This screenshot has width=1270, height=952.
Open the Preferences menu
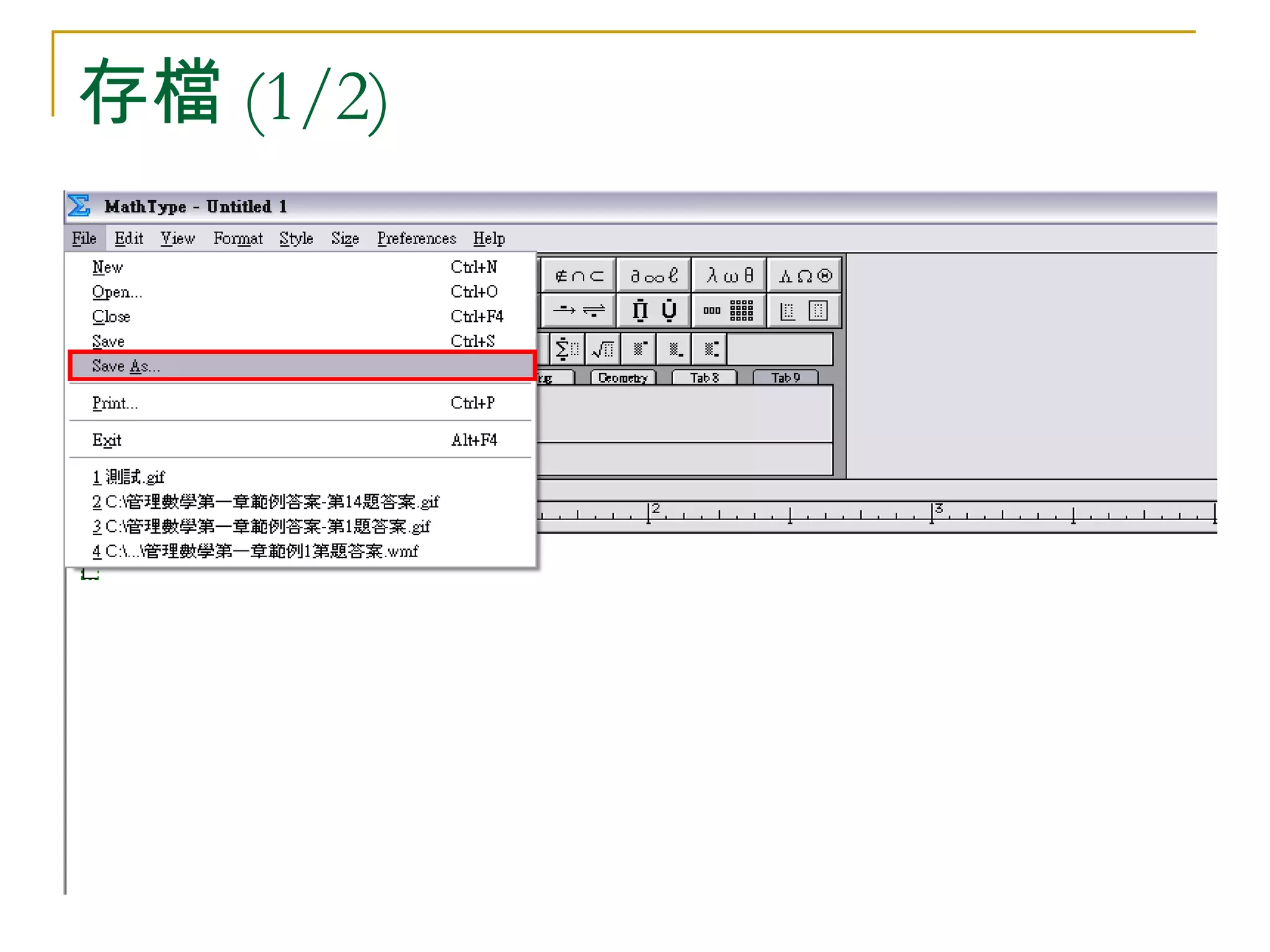coord(416,239)
